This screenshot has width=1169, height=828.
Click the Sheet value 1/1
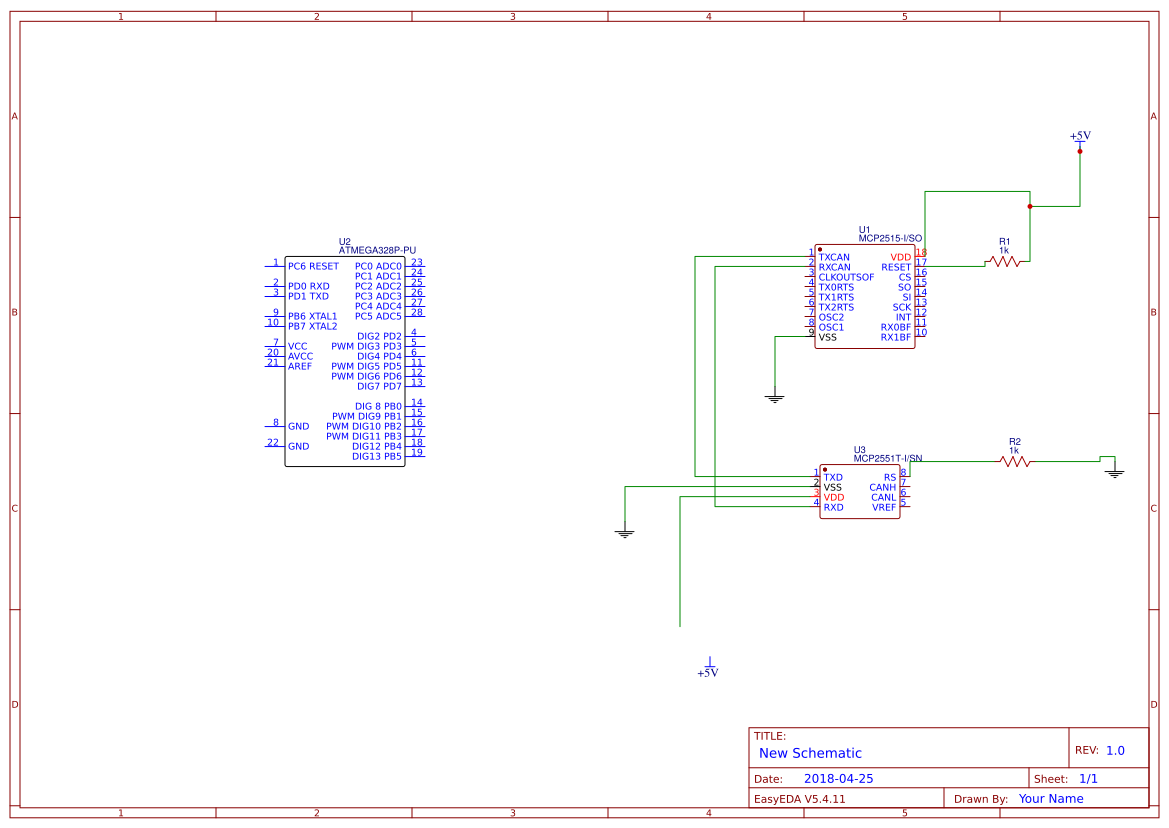pos(1088,779)
